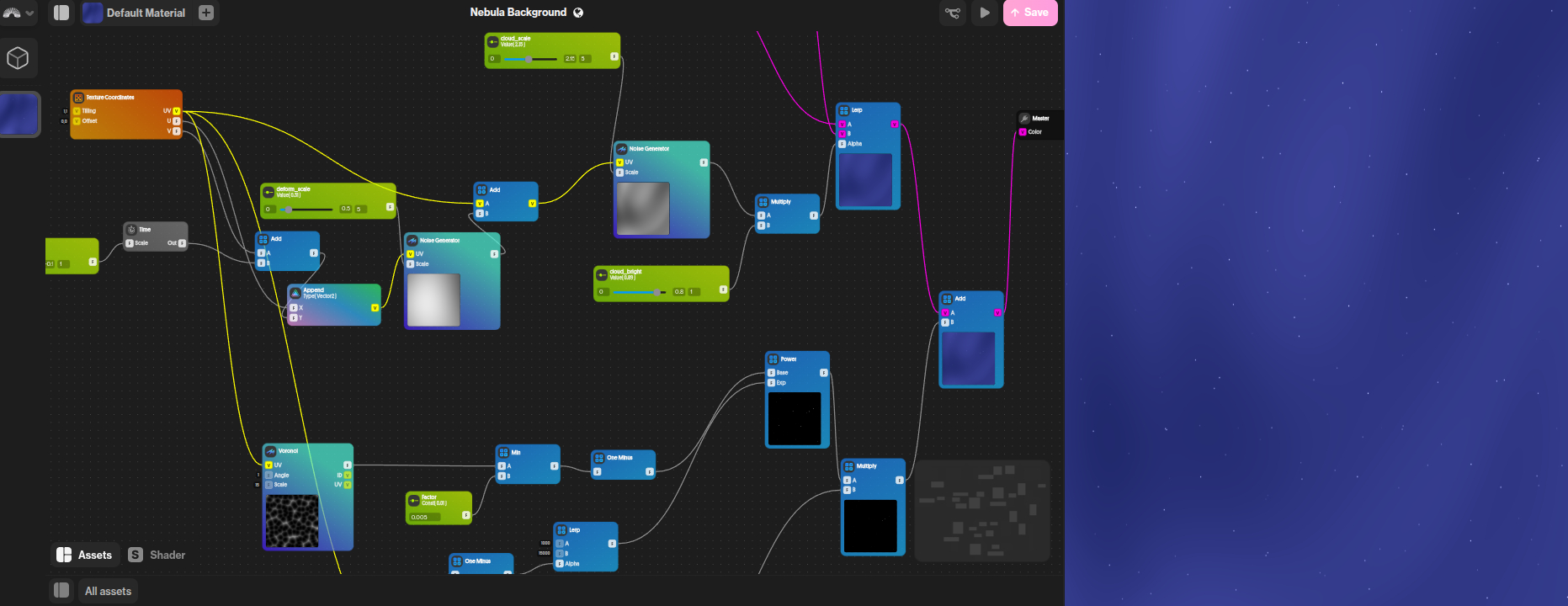Click the globe icon next to Nebula Background
This screenshot has width=1568, height=606.
tap(578, 13)
